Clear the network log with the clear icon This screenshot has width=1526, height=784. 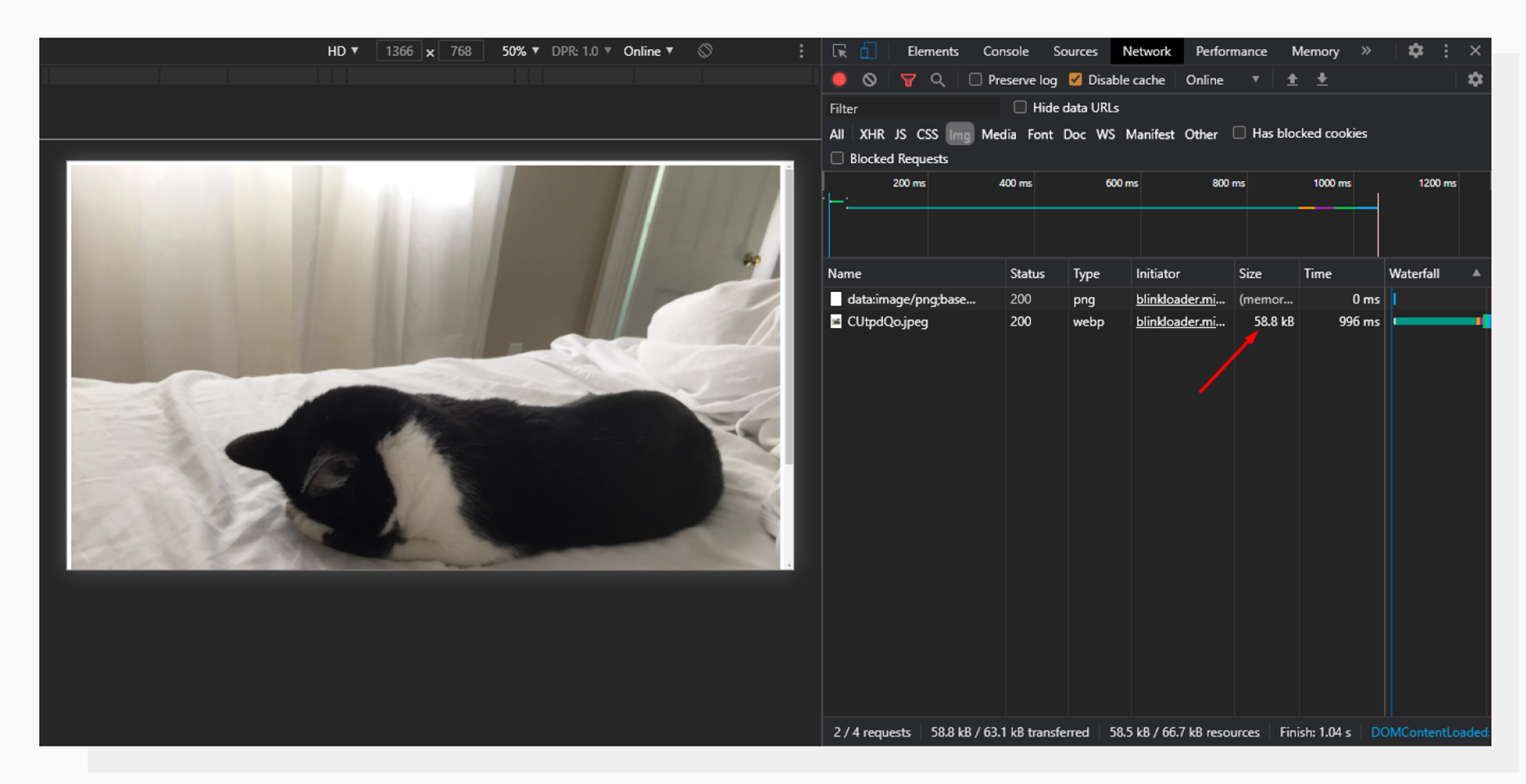click(x=868, y=79)
